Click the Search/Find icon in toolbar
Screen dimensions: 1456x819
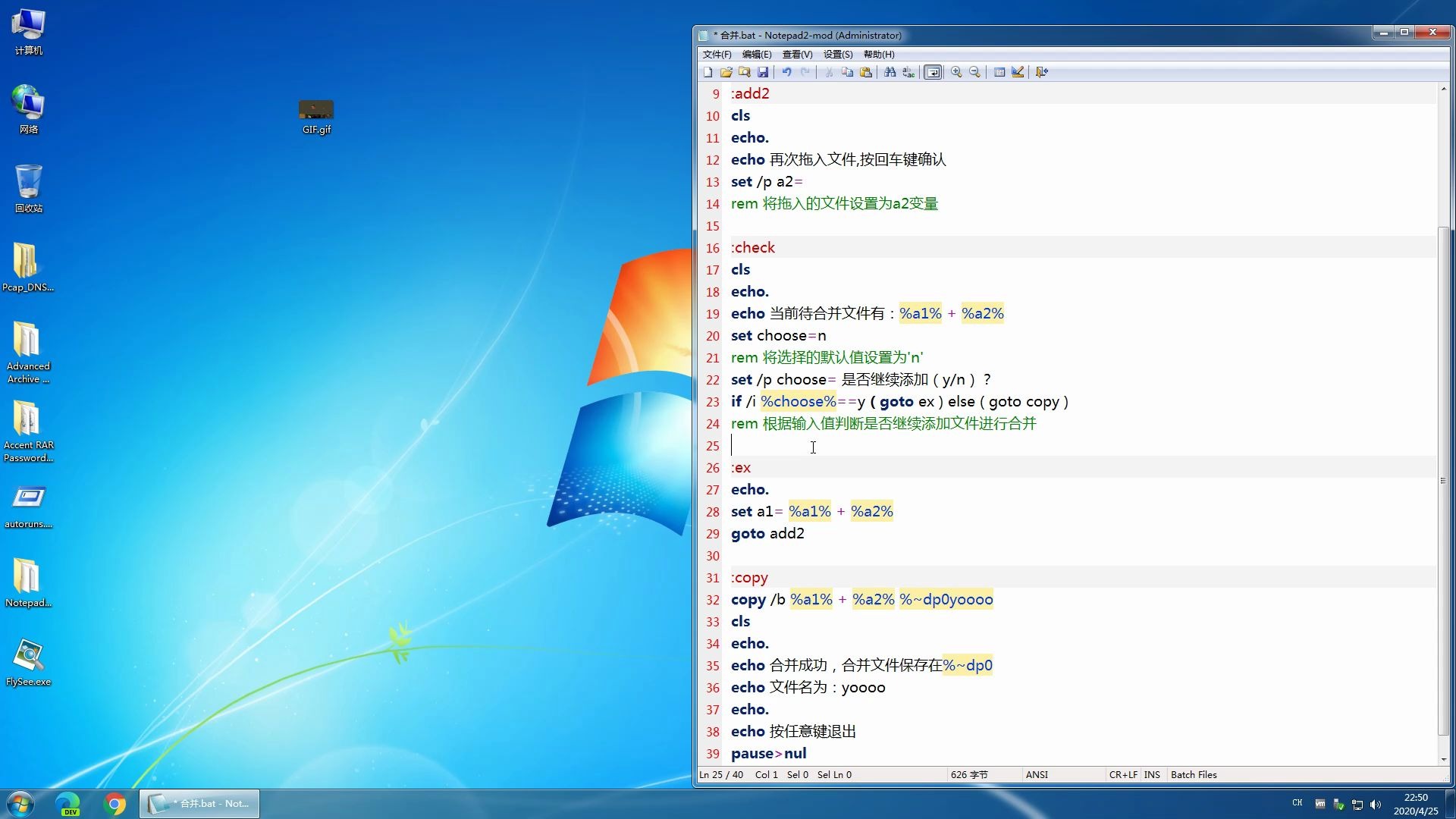tap(888, 71)
